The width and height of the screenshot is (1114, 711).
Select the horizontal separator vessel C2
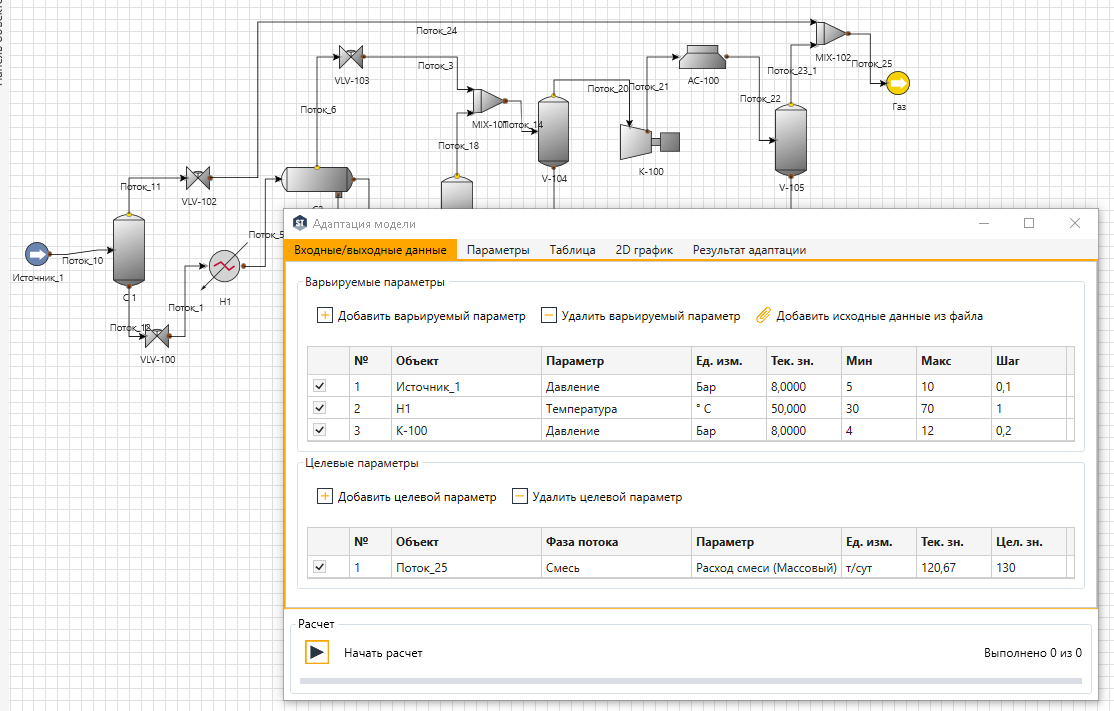[x=317, y=179]
